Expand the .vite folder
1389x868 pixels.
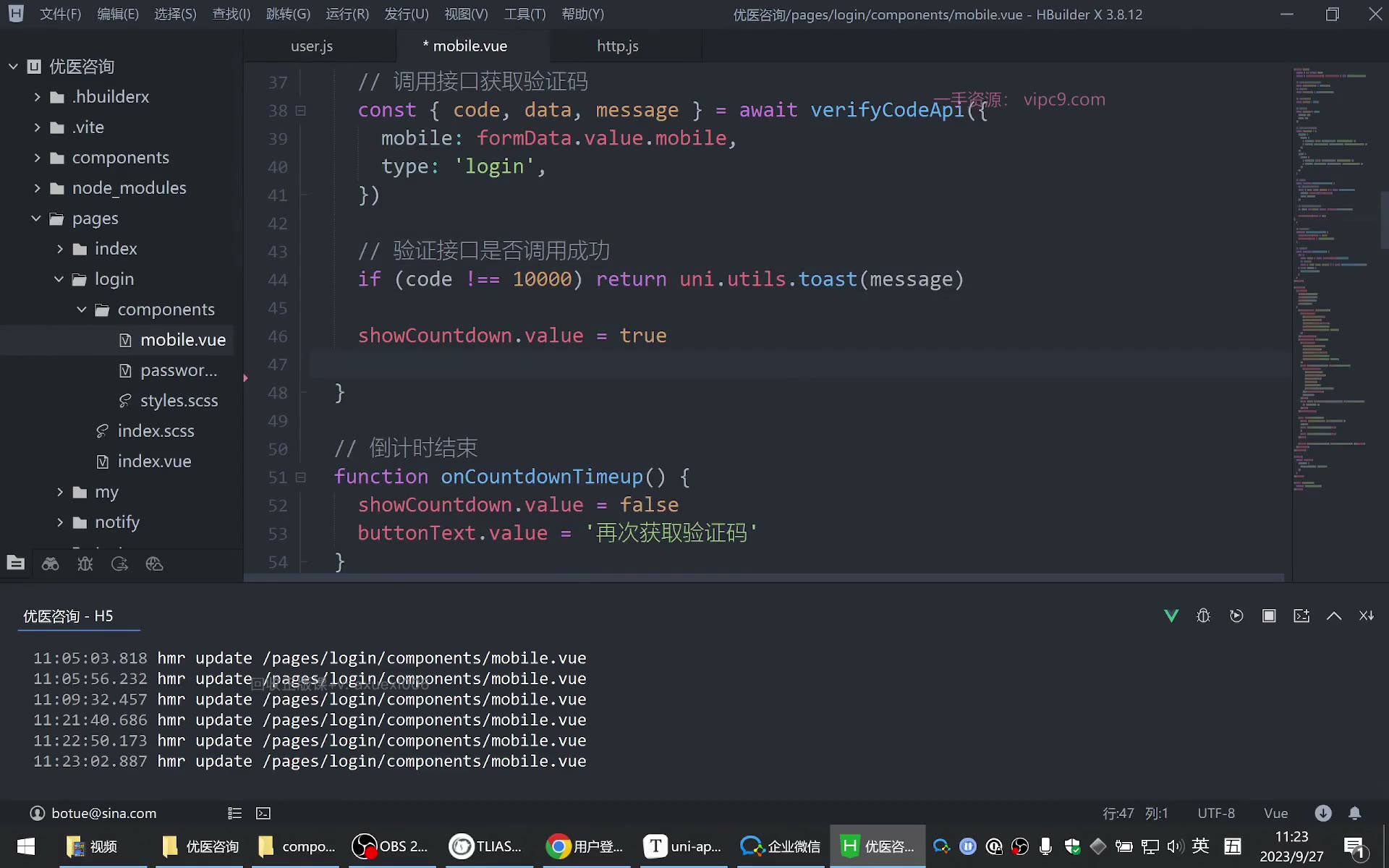[x=37, y=127]
